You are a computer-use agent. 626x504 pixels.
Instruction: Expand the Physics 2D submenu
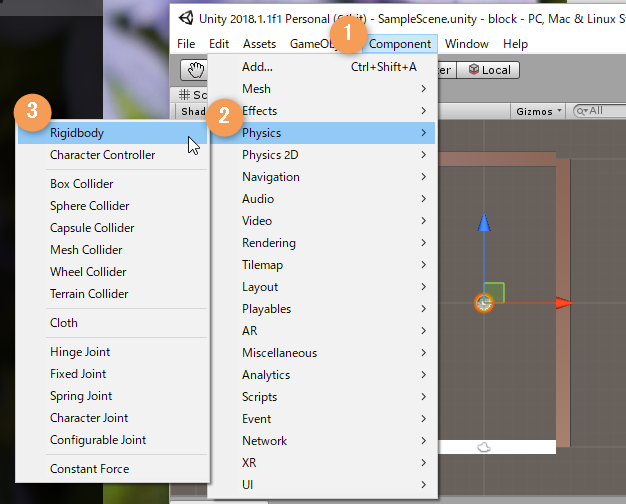coord(323,155)
